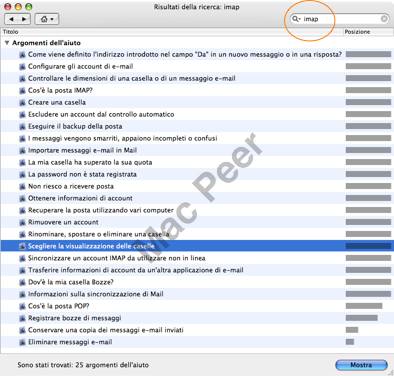Viewport: 394px width, 376px height.
Task: Select topic Sincronizzare un account IMAP
Action: click(x=117, y=258)
